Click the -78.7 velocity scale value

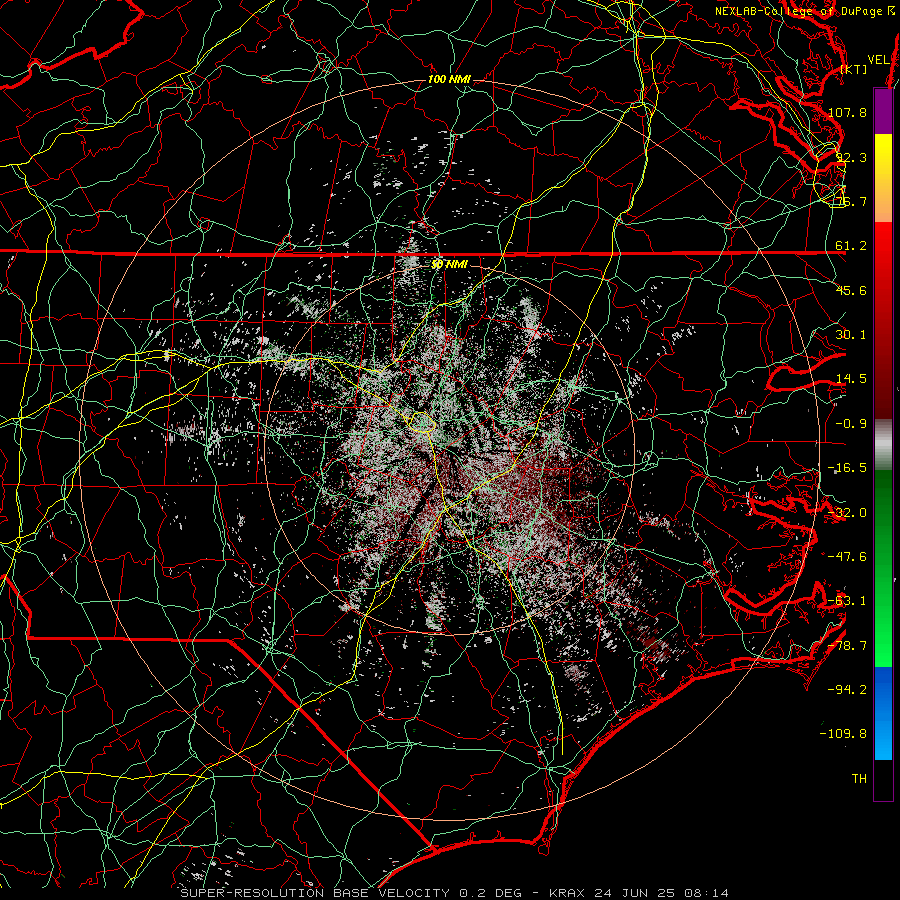(x=847, y=646)
